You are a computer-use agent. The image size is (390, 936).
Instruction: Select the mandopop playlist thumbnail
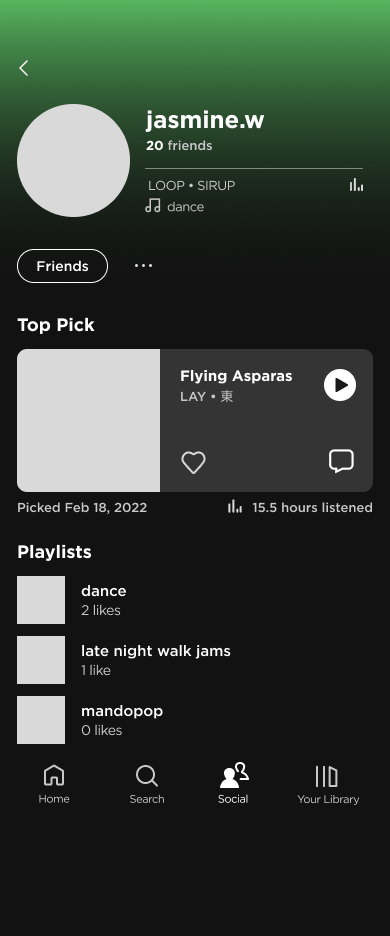point(41,720)
